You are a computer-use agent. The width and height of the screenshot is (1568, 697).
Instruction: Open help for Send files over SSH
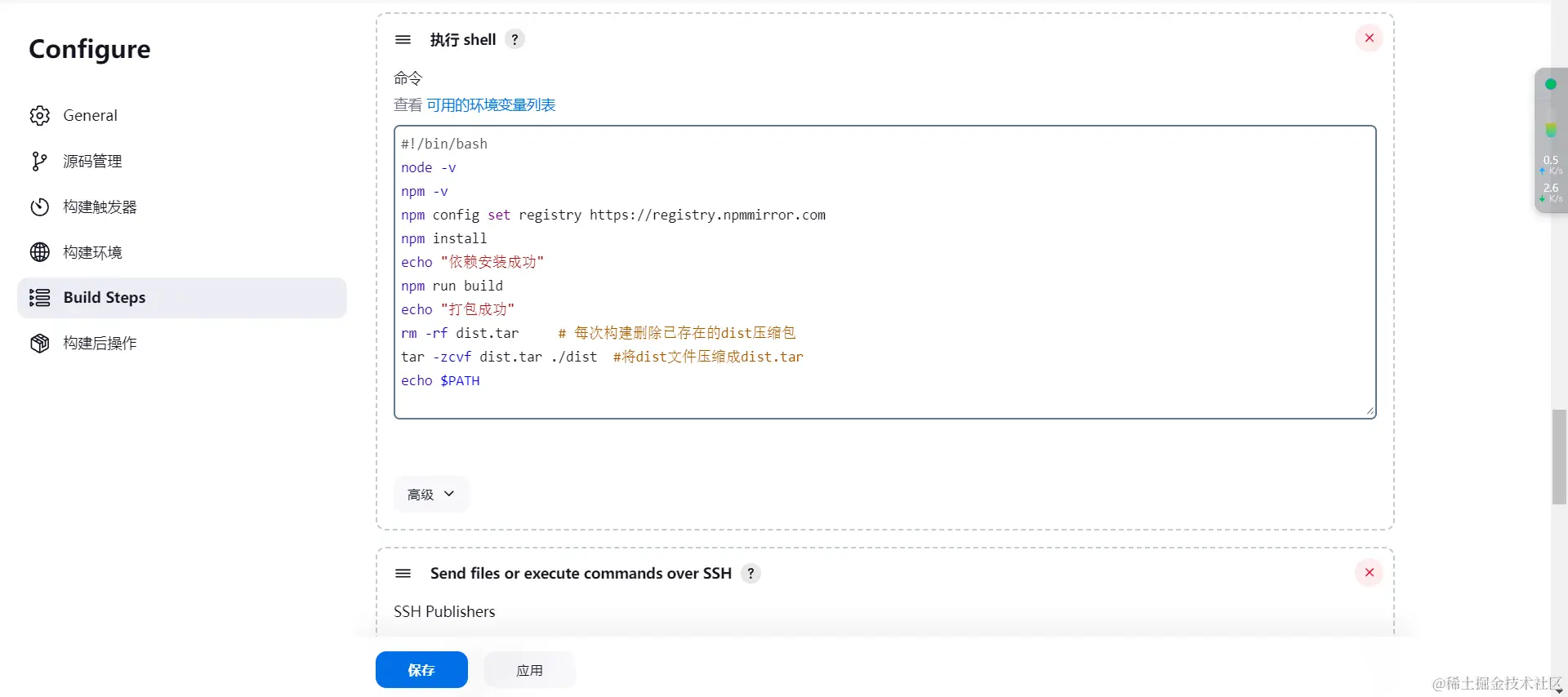coord(751,573)
